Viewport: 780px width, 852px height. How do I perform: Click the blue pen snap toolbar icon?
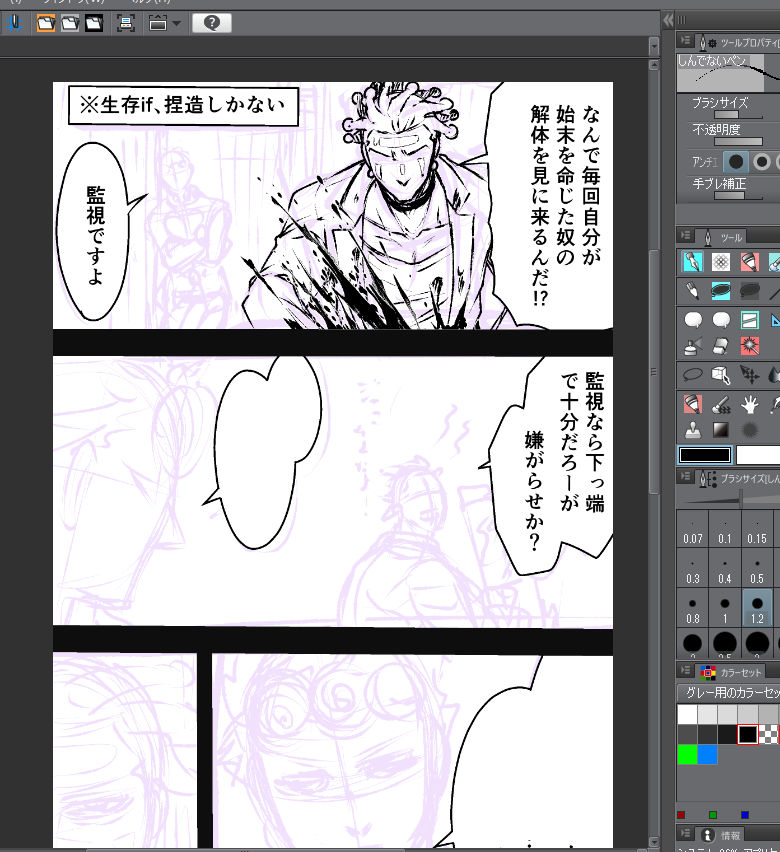click(15, 23)
